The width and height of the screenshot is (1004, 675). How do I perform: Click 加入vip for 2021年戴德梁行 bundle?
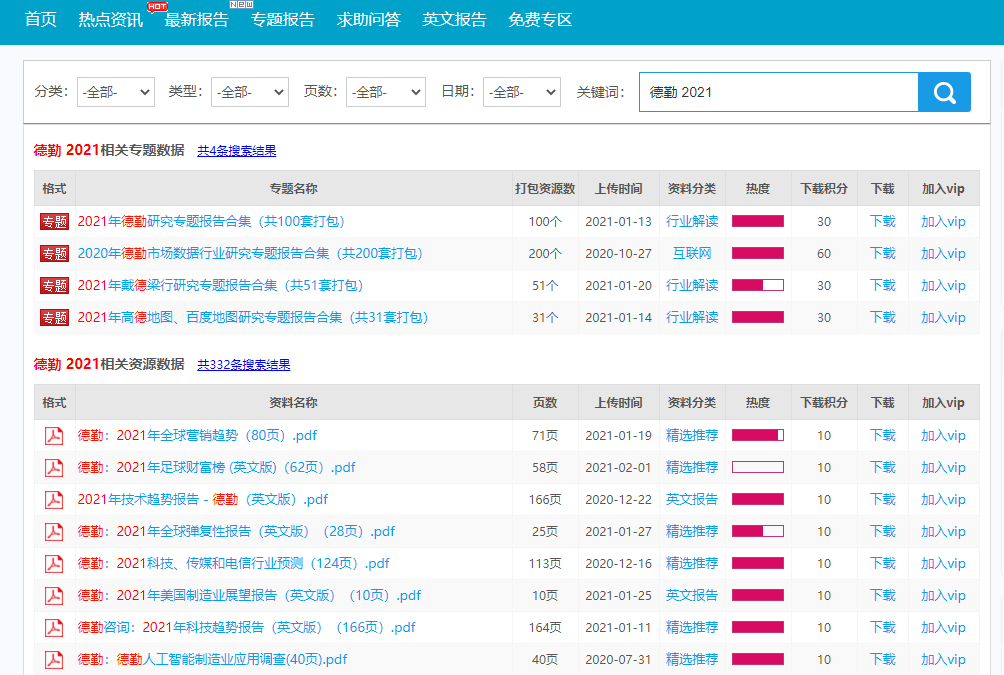tap(943, 286)
